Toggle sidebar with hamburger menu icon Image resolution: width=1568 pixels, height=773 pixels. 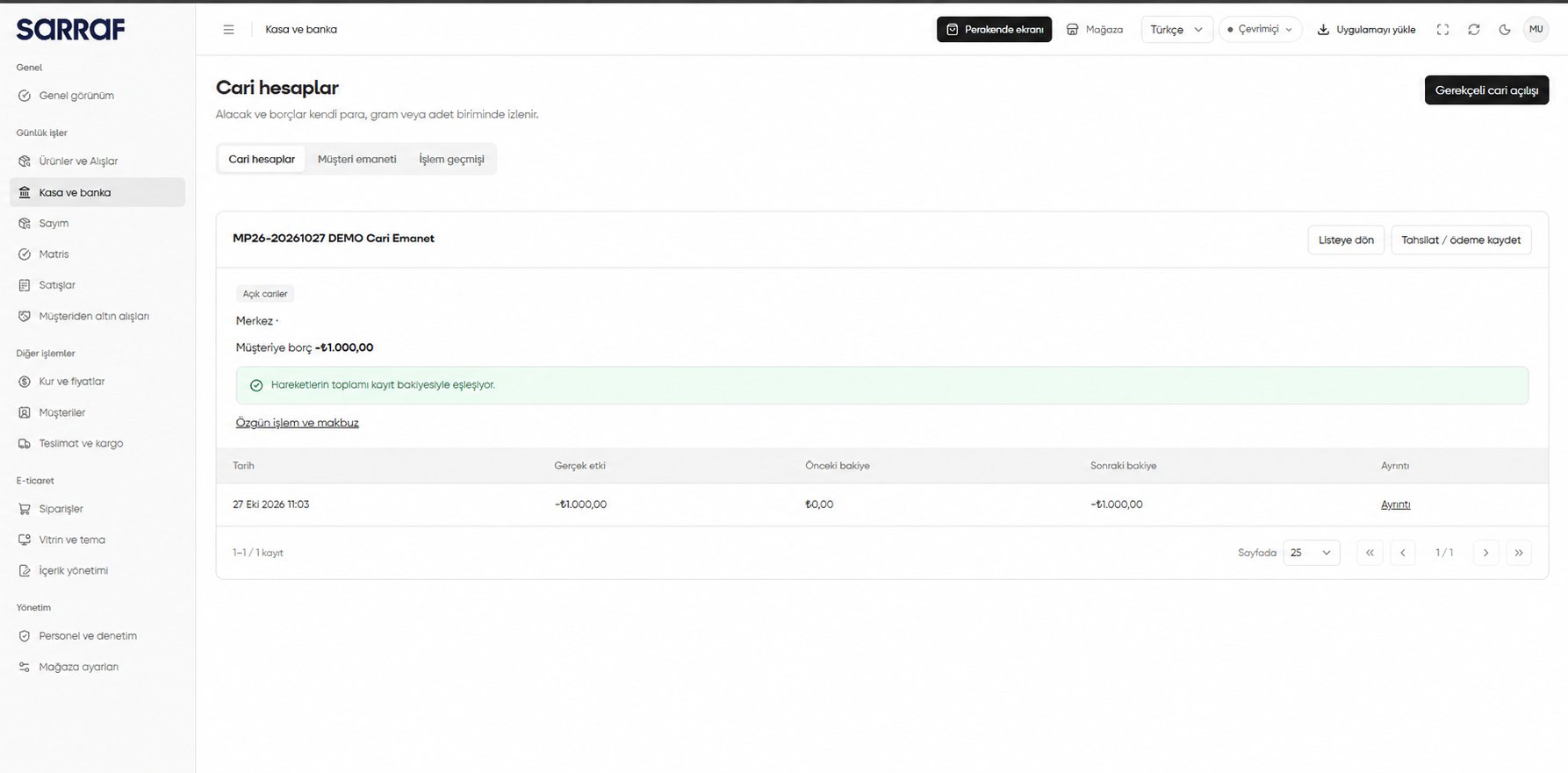(228, 30)
